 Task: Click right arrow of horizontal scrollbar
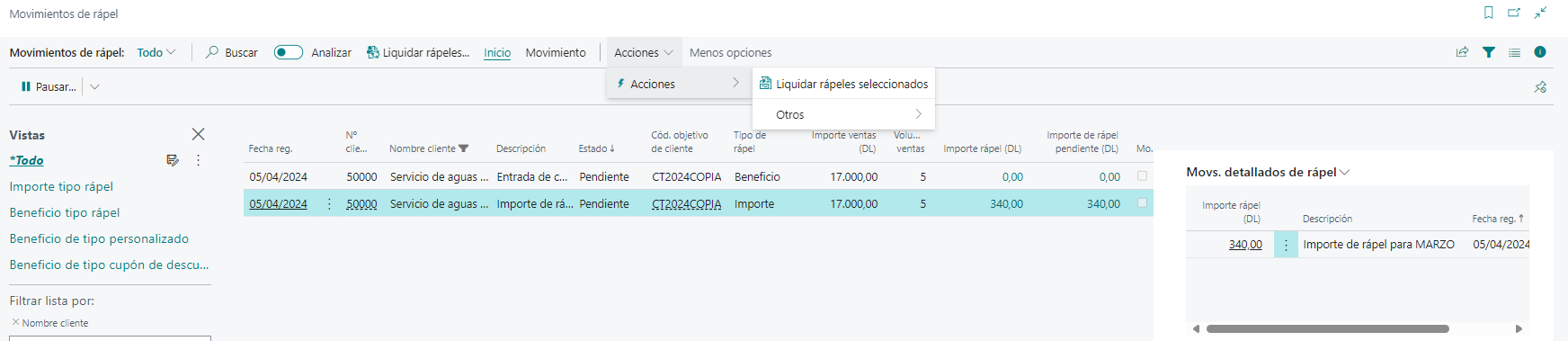pyautogui.click(x=1519, y=328)
